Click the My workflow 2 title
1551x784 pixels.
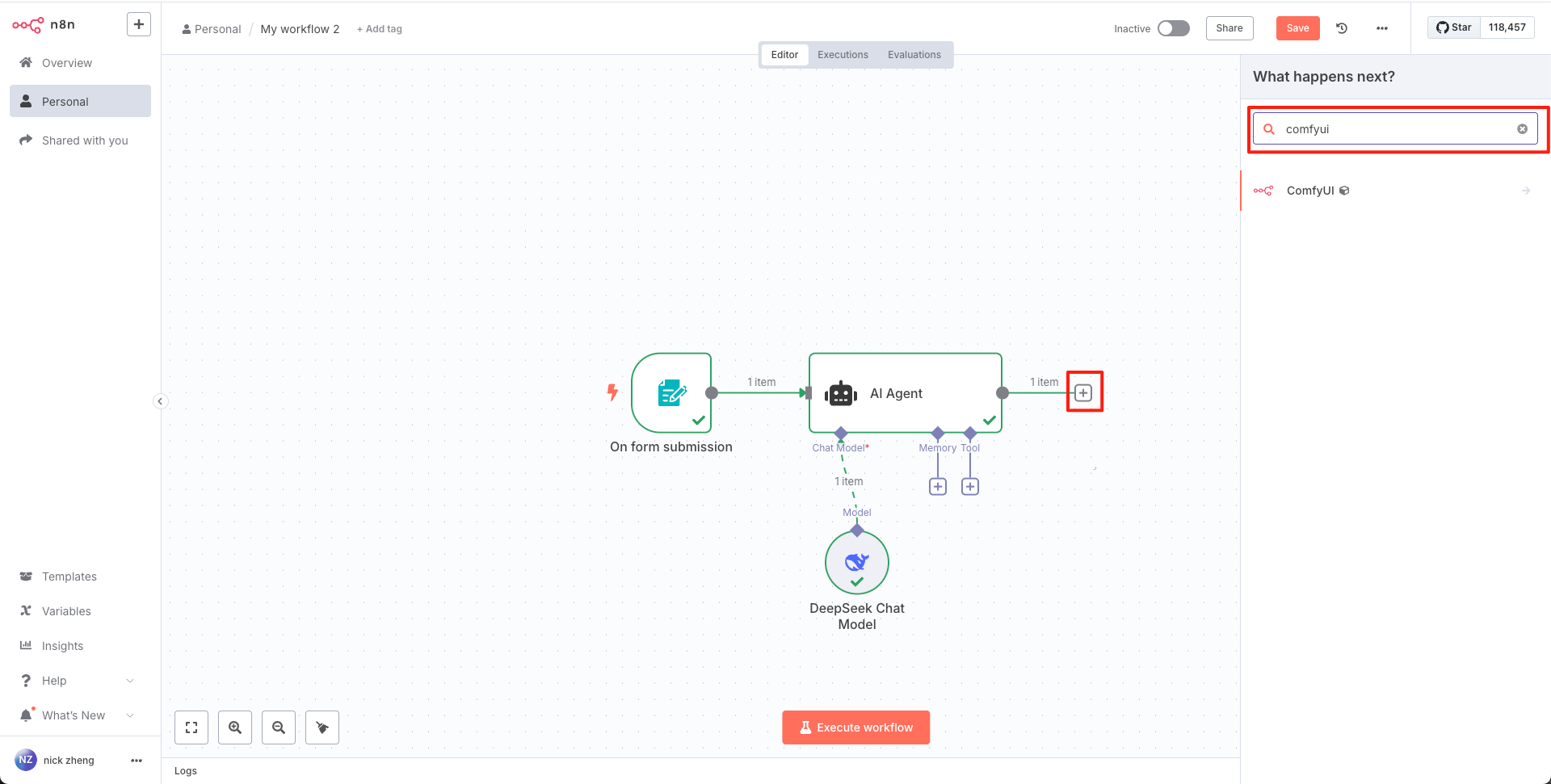point(300,29)
